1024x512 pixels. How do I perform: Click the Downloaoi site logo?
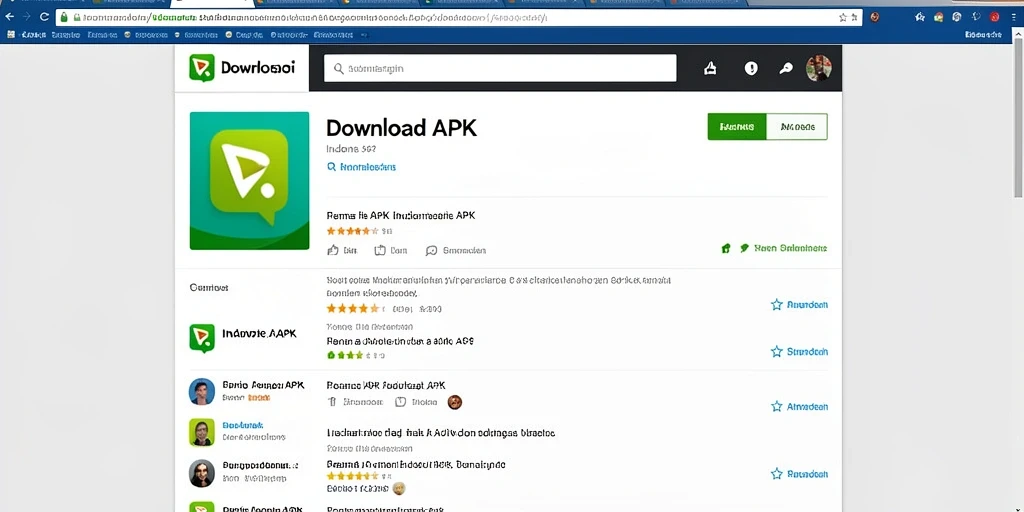(242, 67)
